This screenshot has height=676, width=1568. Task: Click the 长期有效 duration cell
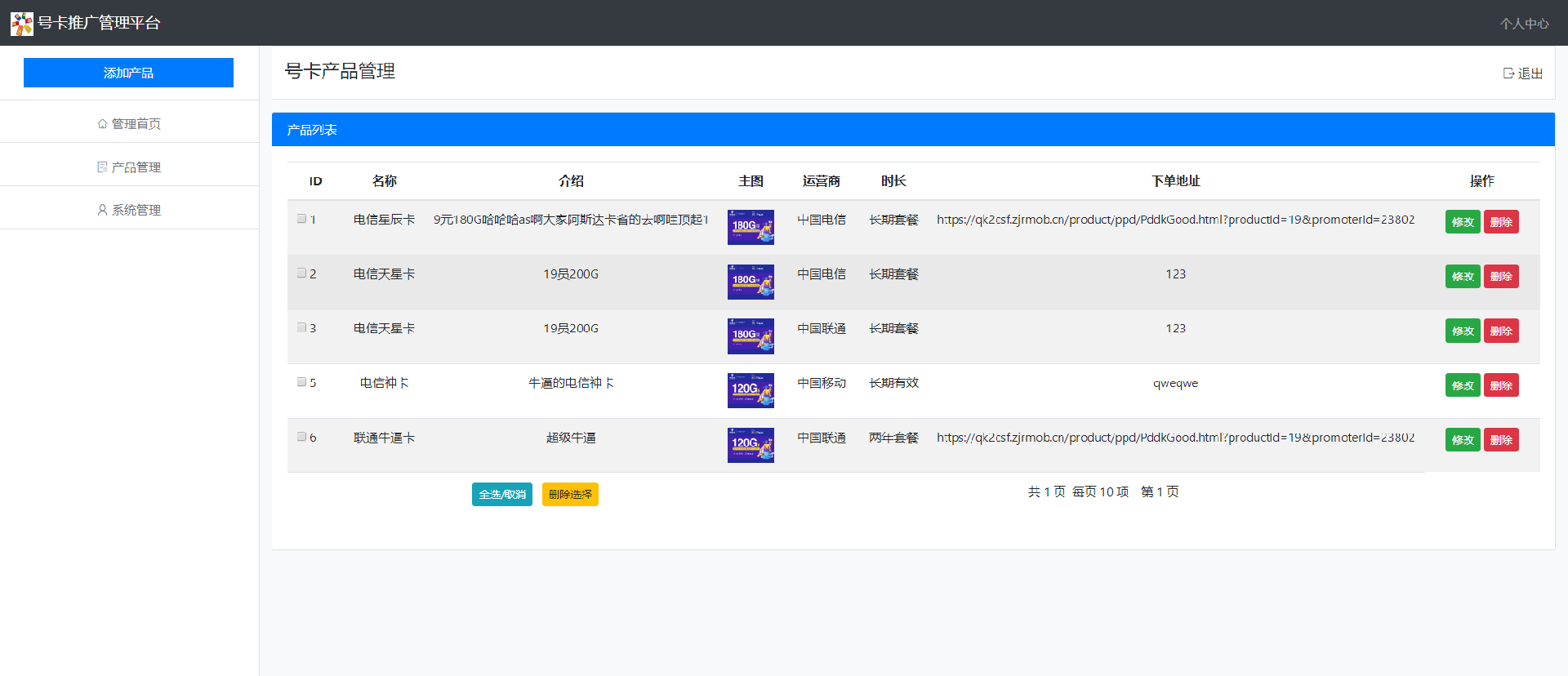[x=893, y=383]
